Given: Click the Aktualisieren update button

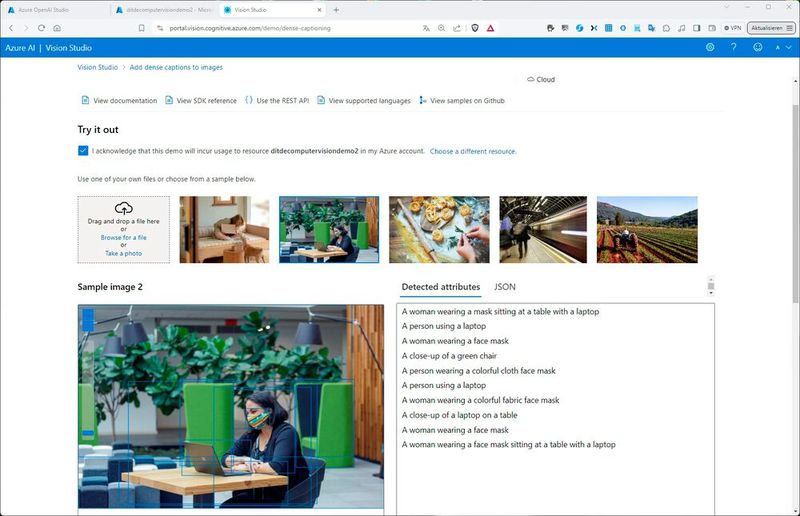Looking at the screenshot, I should click(771, 28).
